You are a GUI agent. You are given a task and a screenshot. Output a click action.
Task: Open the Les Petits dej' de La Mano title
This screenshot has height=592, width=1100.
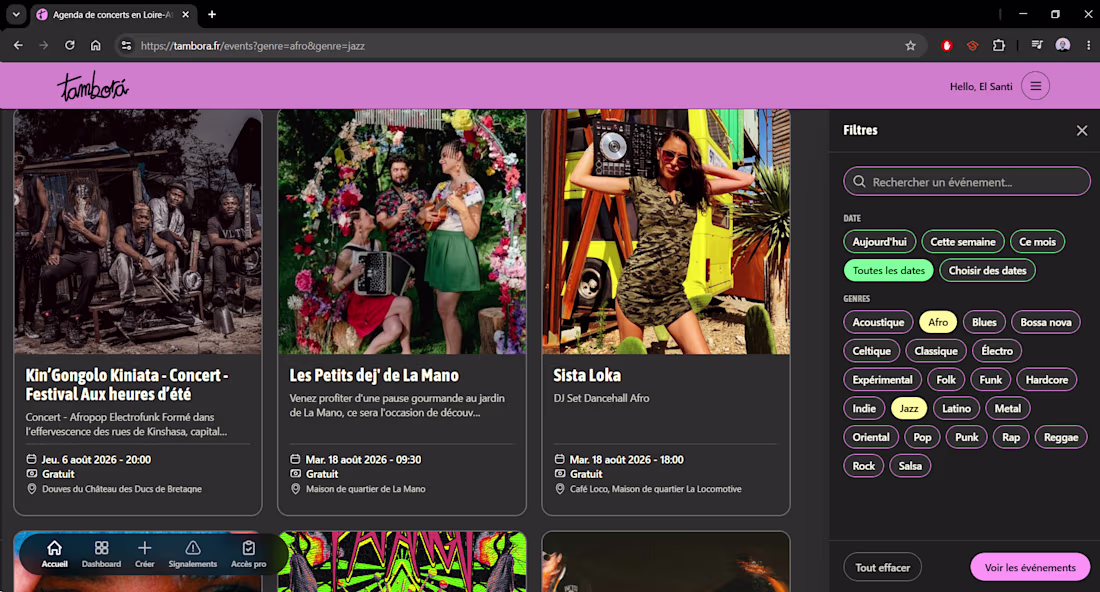374,376
